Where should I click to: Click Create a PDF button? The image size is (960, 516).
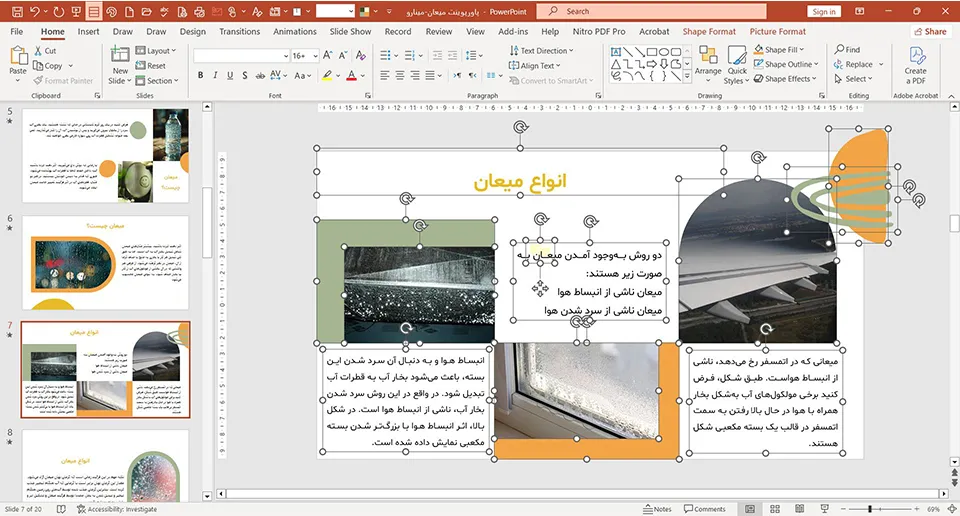click(915, 65)
